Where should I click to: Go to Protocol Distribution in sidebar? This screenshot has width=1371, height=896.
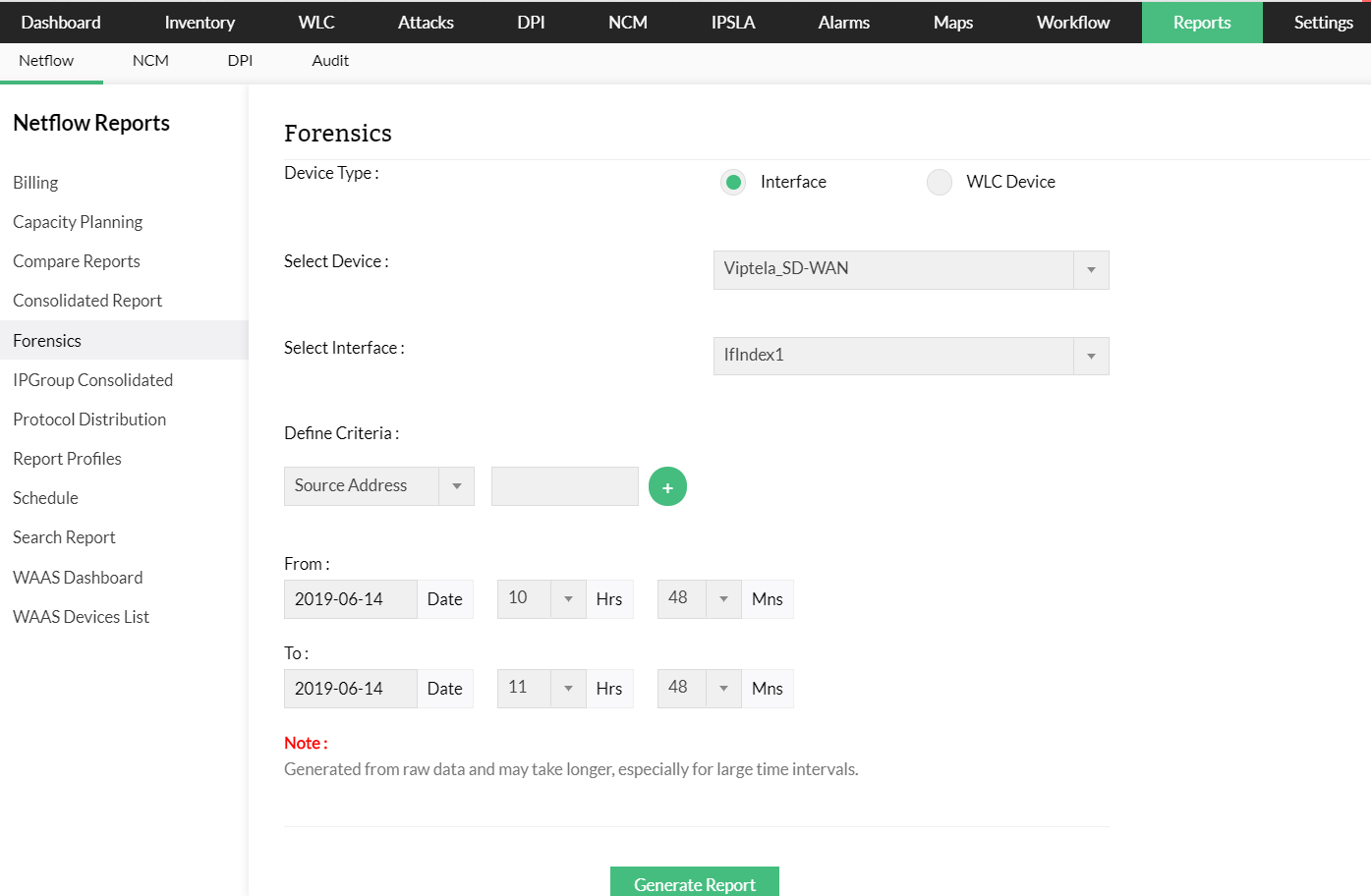[89, 420]
